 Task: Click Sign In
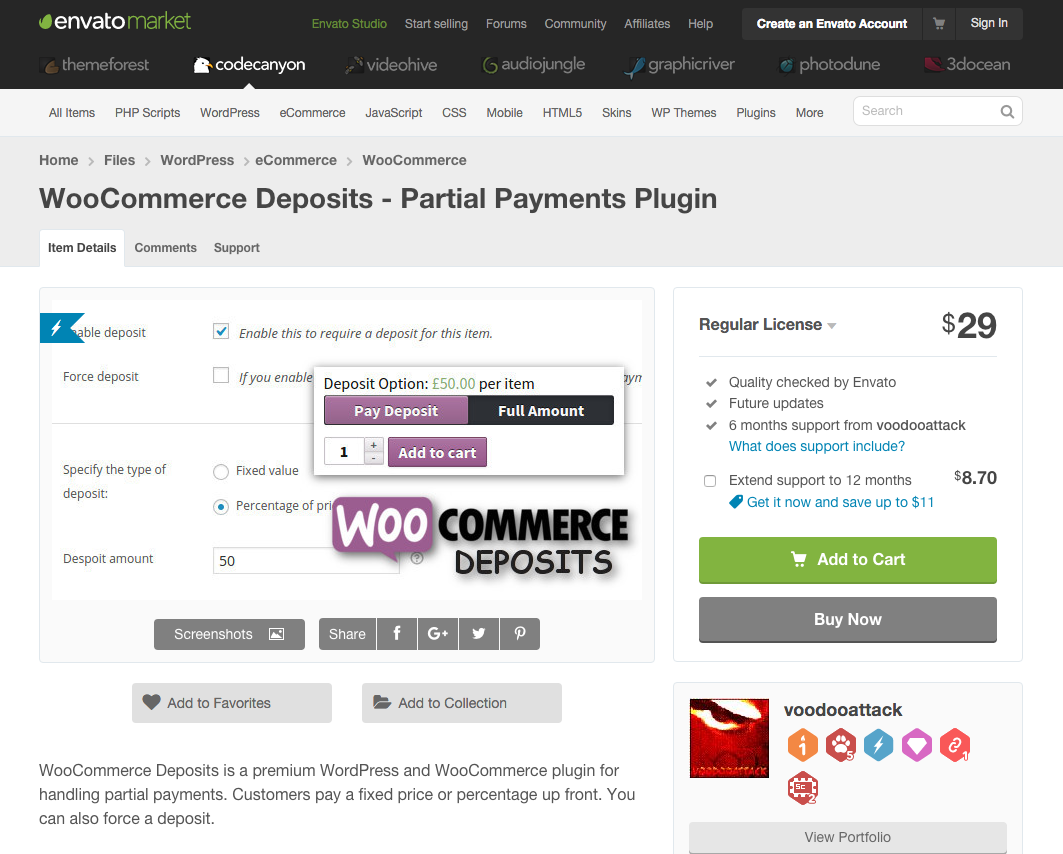pyautogui.click(x=989, y=23)
